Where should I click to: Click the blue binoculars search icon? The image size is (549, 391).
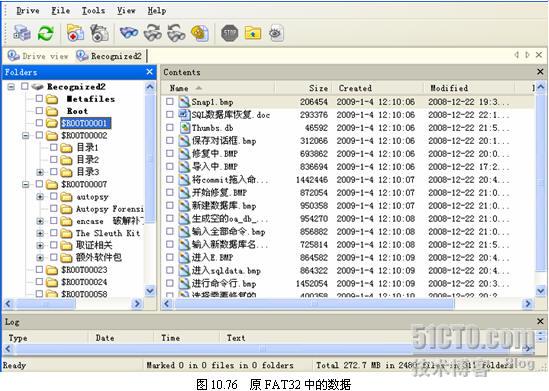coord(129,33)
